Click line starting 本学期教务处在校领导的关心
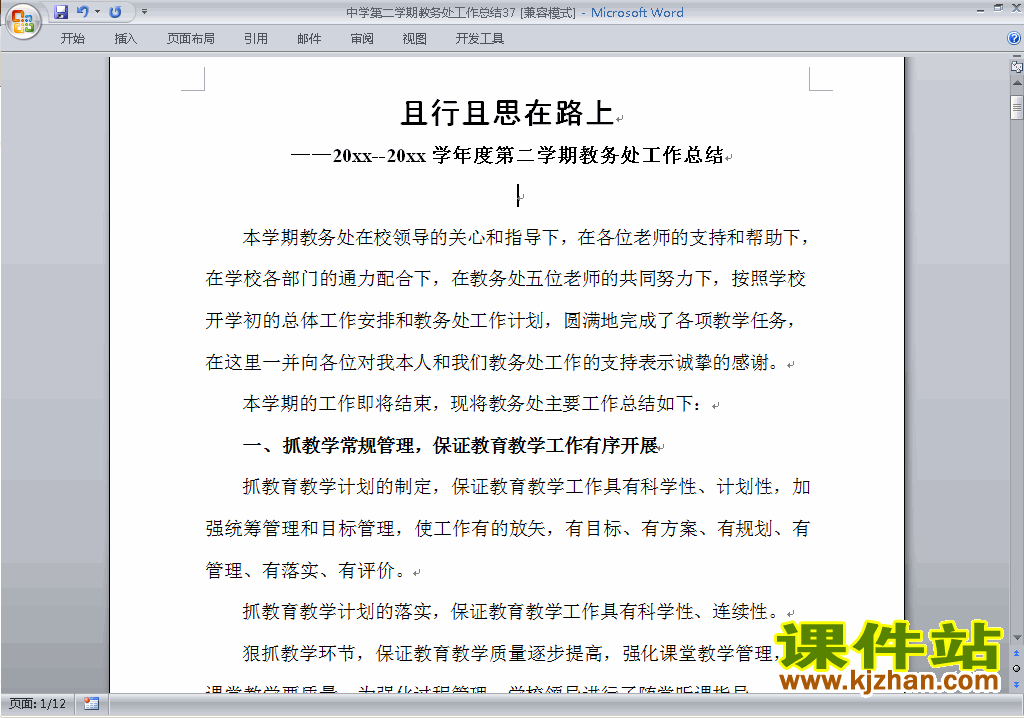The height and width of the screenshot is (718, 1024). click(x=526, y=237)
